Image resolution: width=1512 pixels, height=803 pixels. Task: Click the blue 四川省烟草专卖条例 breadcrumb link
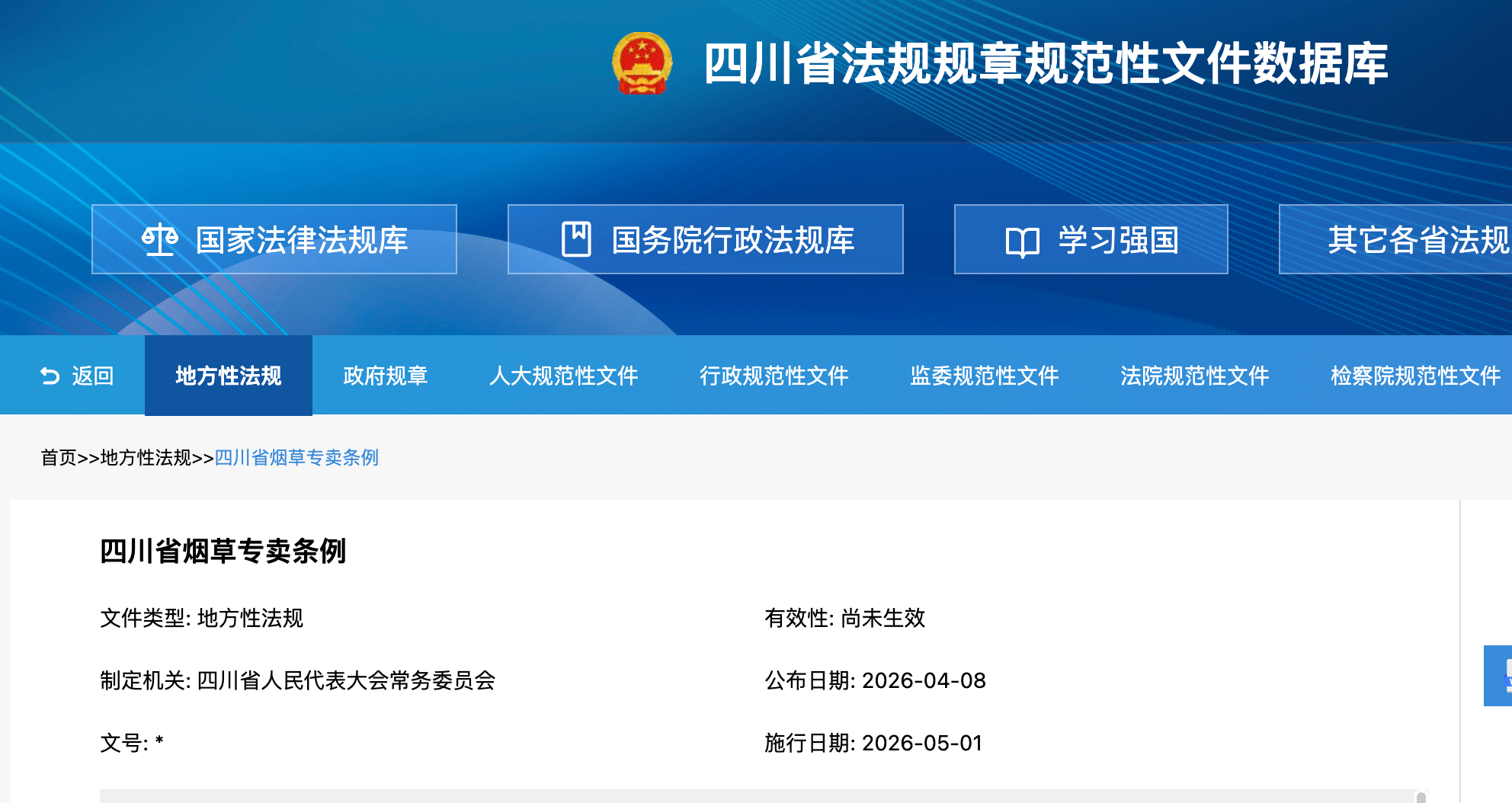coord(296,457)
